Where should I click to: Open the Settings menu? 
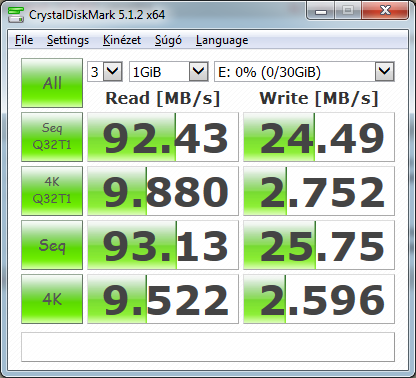[68, 40]
